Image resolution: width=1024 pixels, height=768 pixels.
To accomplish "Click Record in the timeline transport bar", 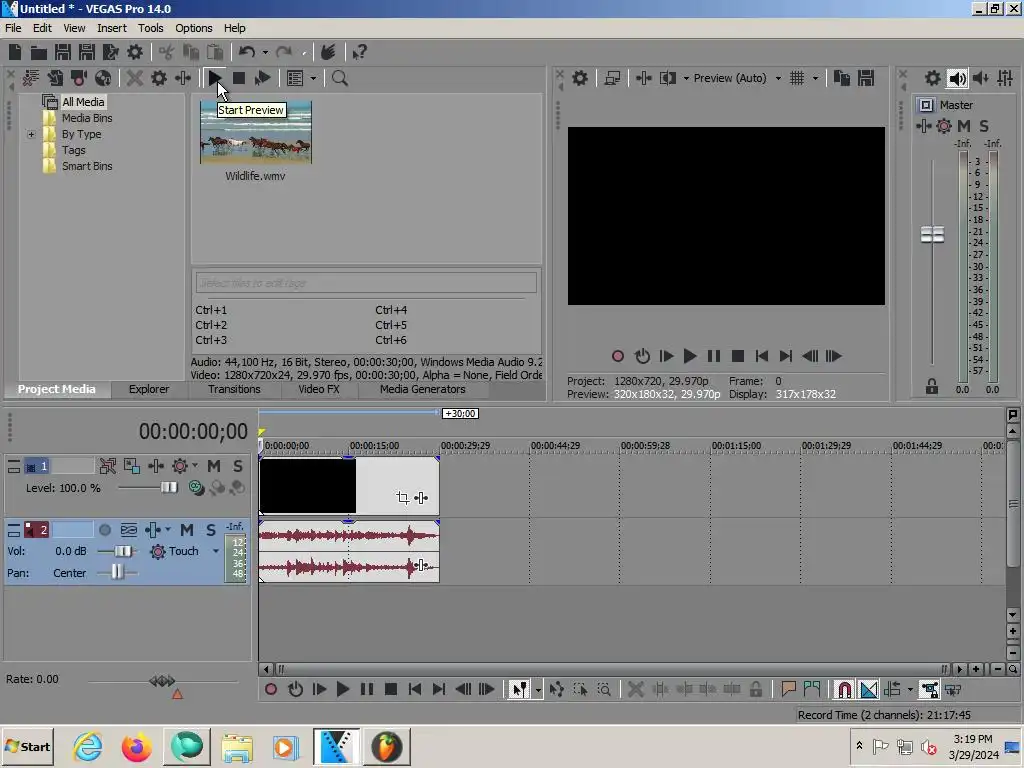I will pos(271,689).
